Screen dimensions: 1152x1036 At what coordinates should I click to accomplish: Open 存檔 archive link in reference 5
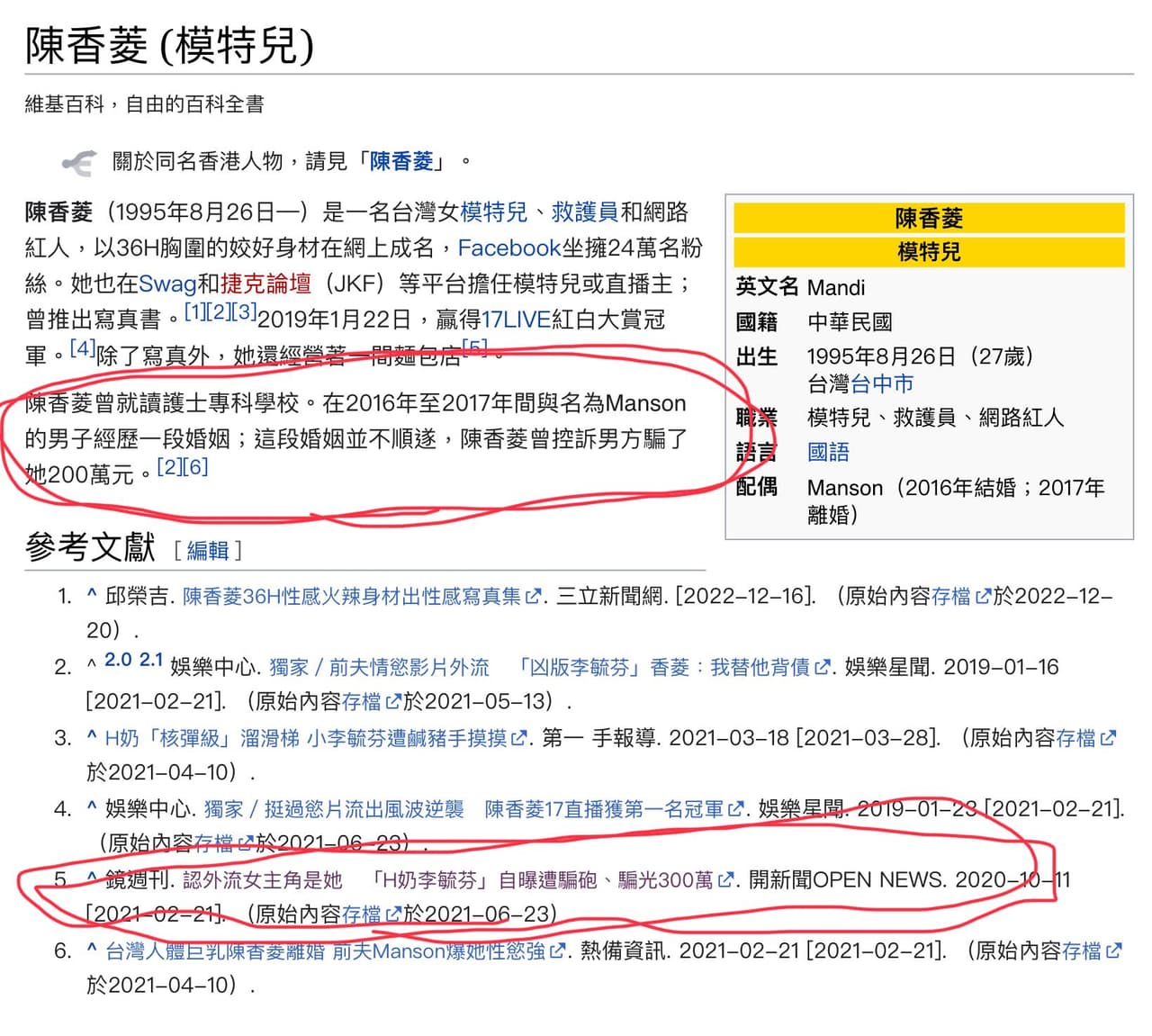(x=362, y=914)
